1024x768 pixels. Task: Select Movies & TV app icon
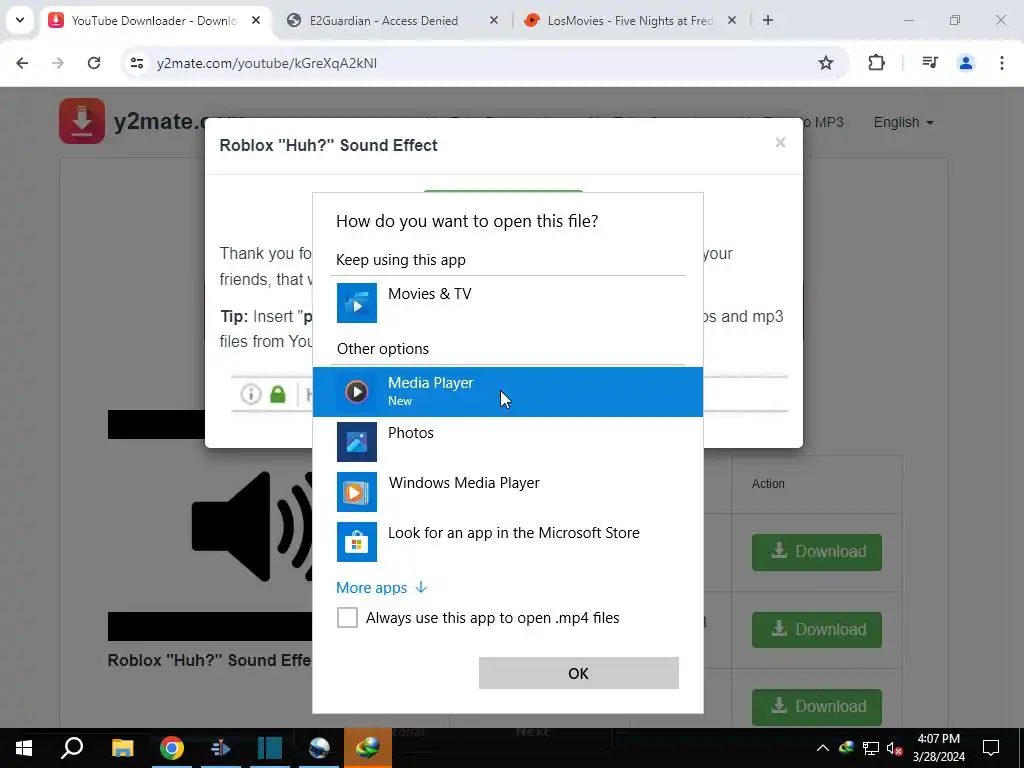pyautogui.click(x=357, y=303)
